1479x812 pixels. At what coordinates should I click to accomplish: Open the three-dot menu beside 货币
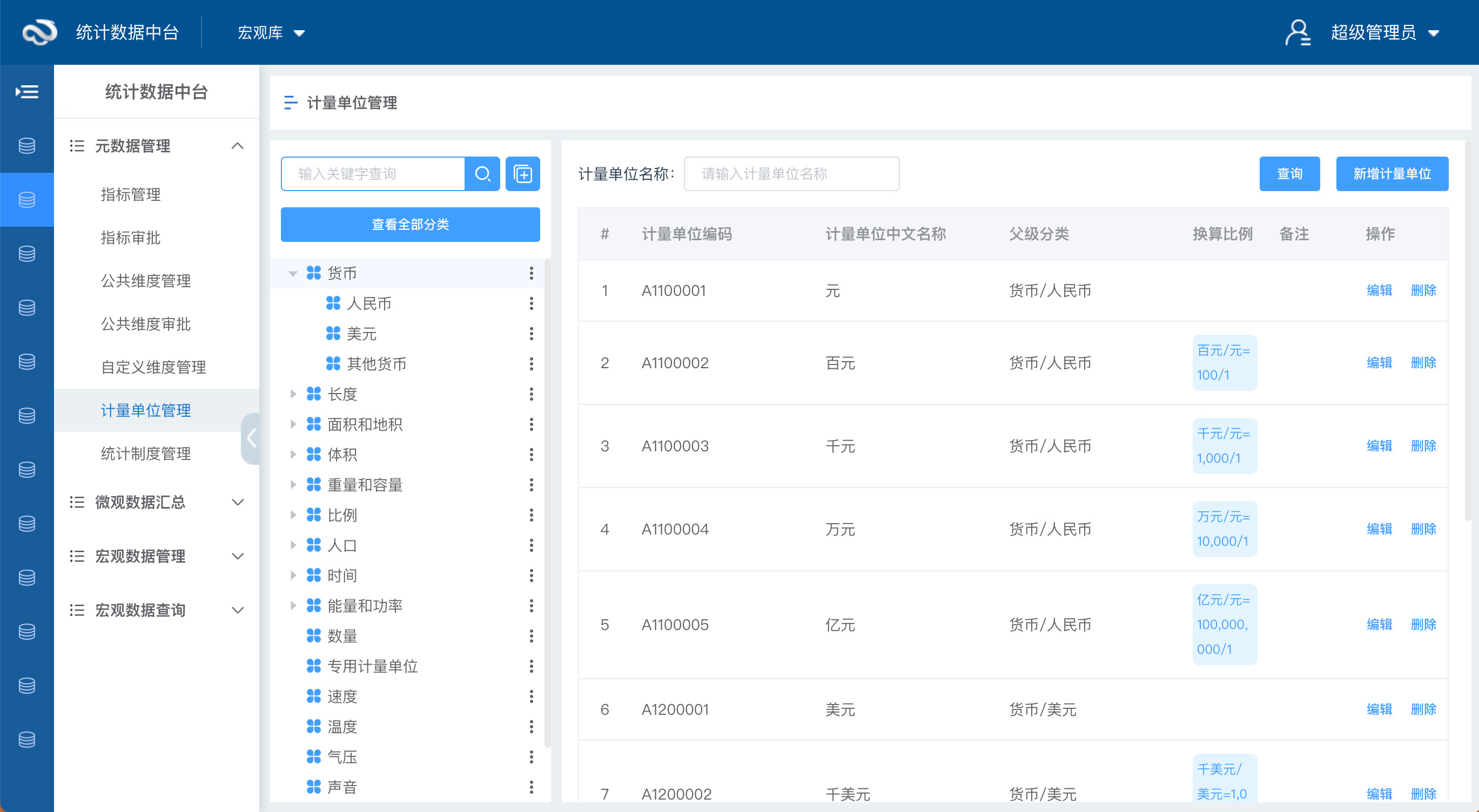[531, 273]
